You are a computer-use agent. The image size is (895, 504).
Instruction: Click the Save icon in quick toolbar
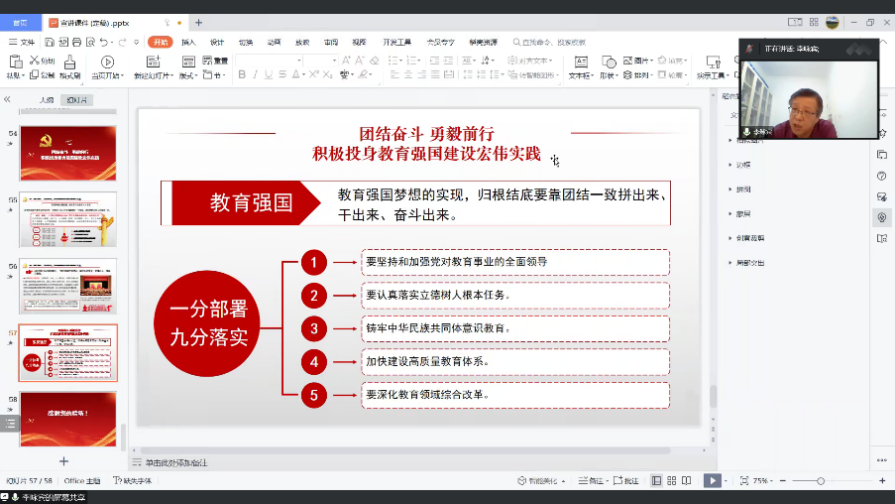(x=48, y=42)
